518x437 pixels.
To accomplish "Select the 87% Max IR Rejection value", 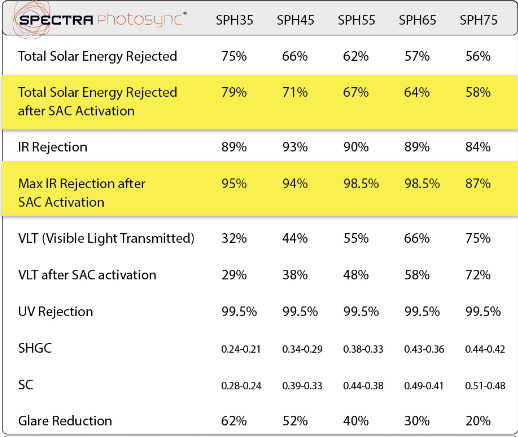I will pos(478,184).
